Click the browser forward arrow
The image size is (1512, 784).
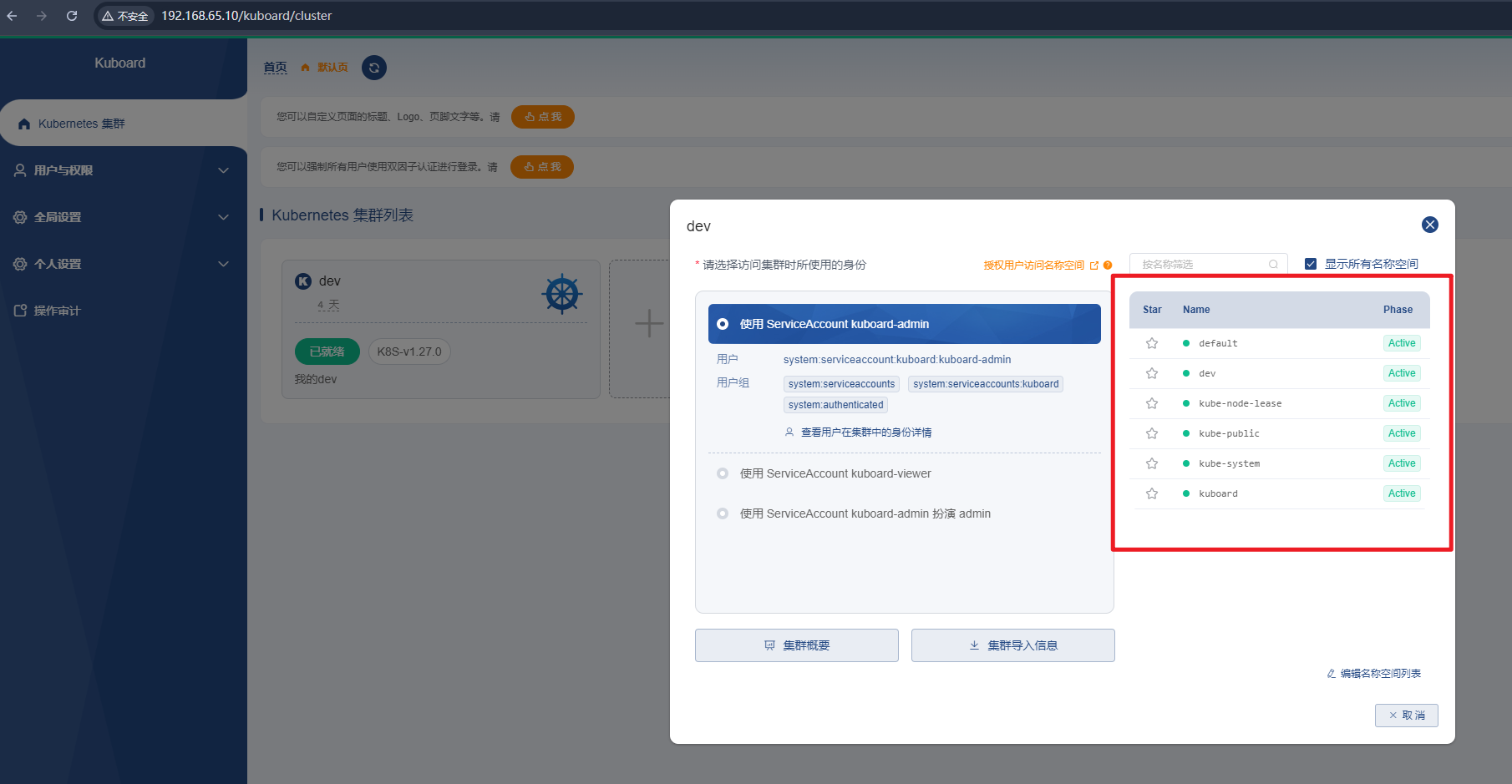(42, 16)
